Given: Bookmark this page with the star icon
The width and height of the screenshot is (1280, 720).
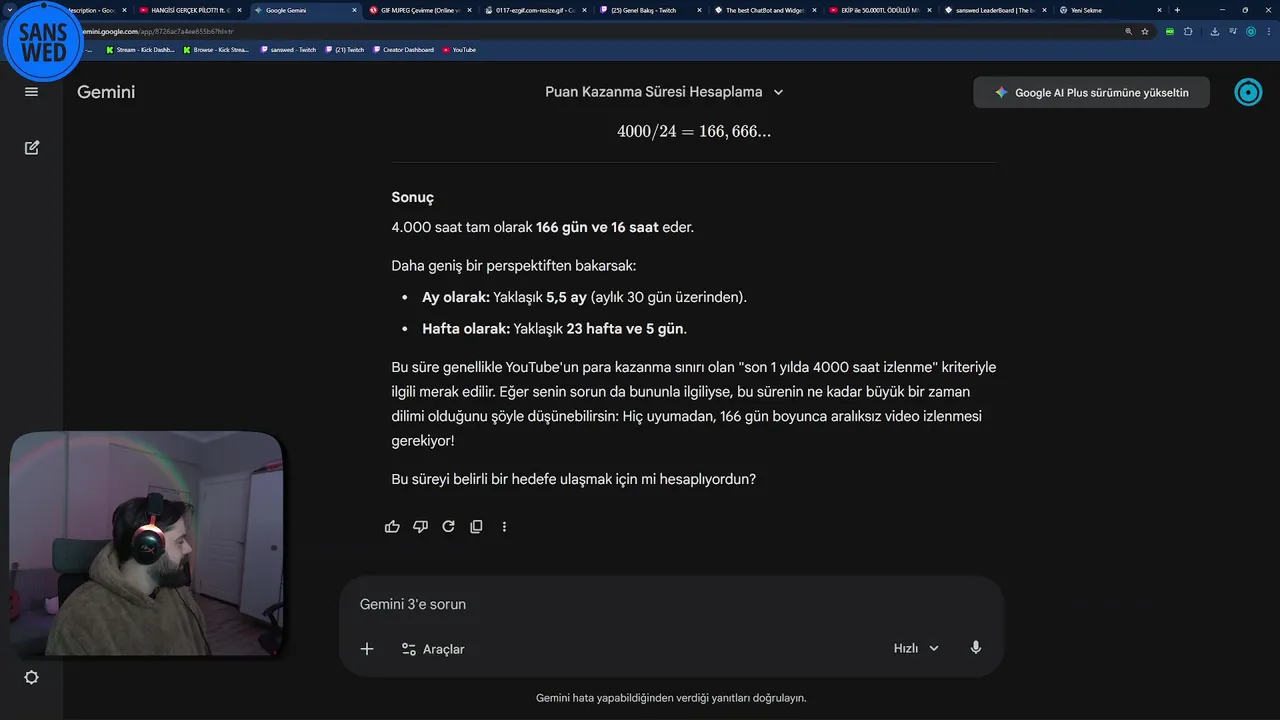Looking at the screenshot, I should click(1145, 31).
